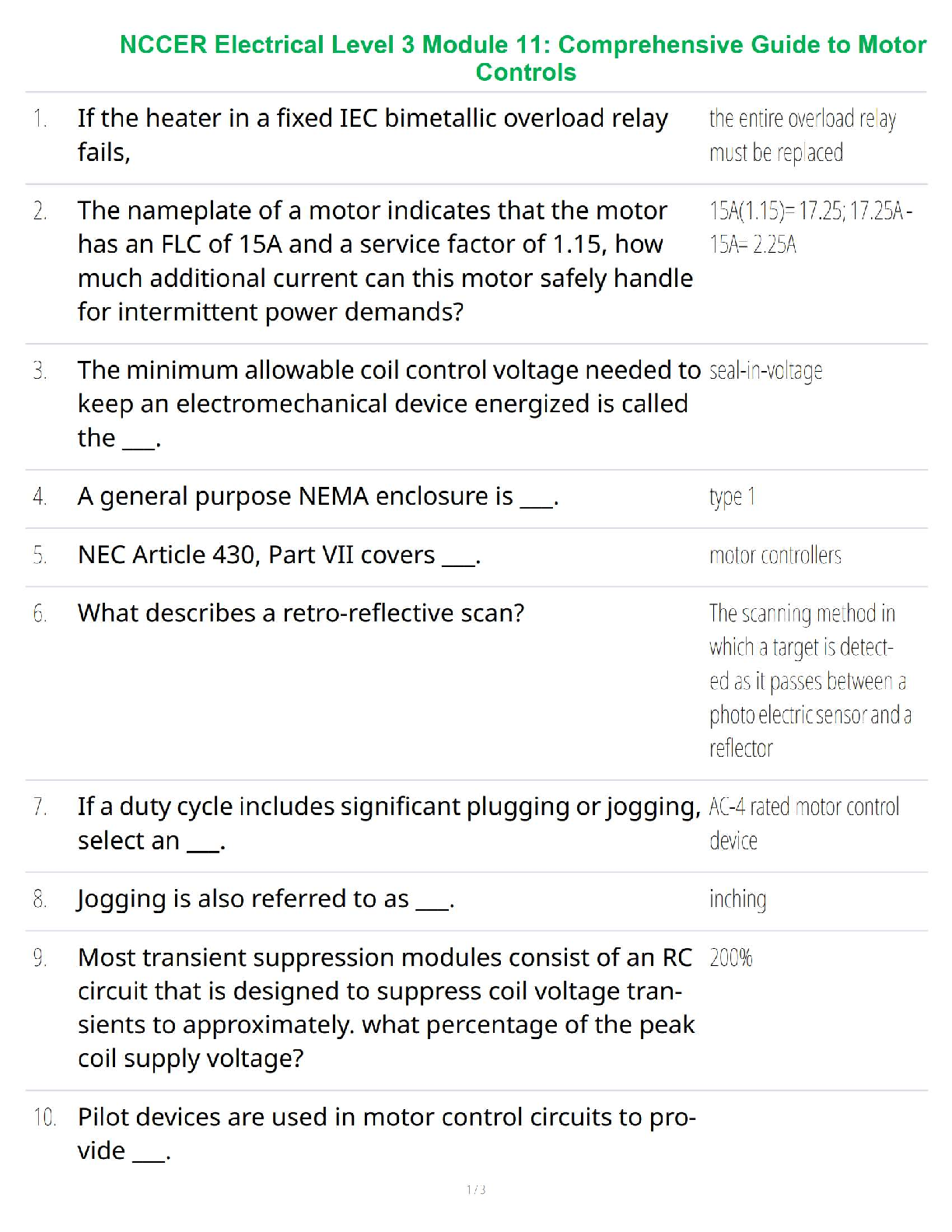Viewport: 952px width, 1232px height.
Task: Click the scanning method definition answer text
Action: coord(809,681)
